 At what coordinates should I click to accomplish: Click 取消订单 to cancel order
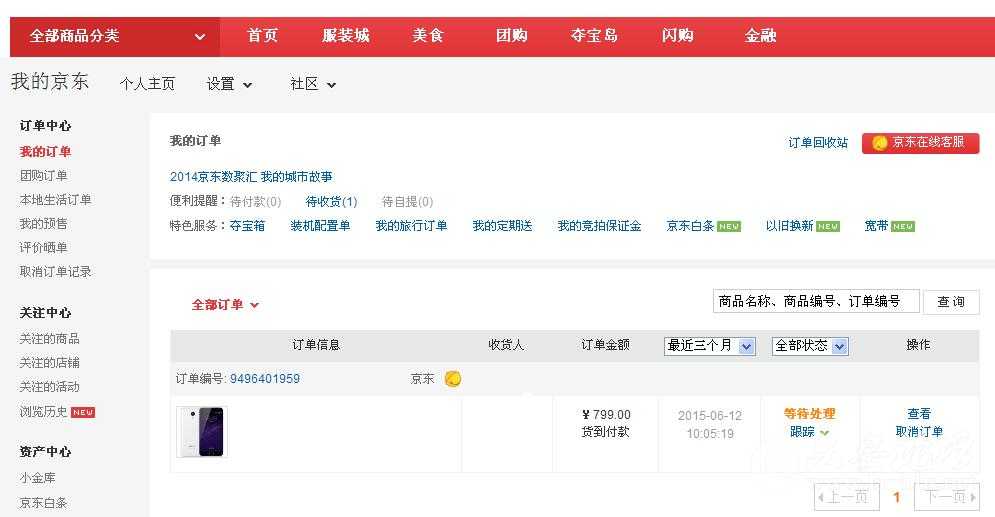(x=919, y=432)
